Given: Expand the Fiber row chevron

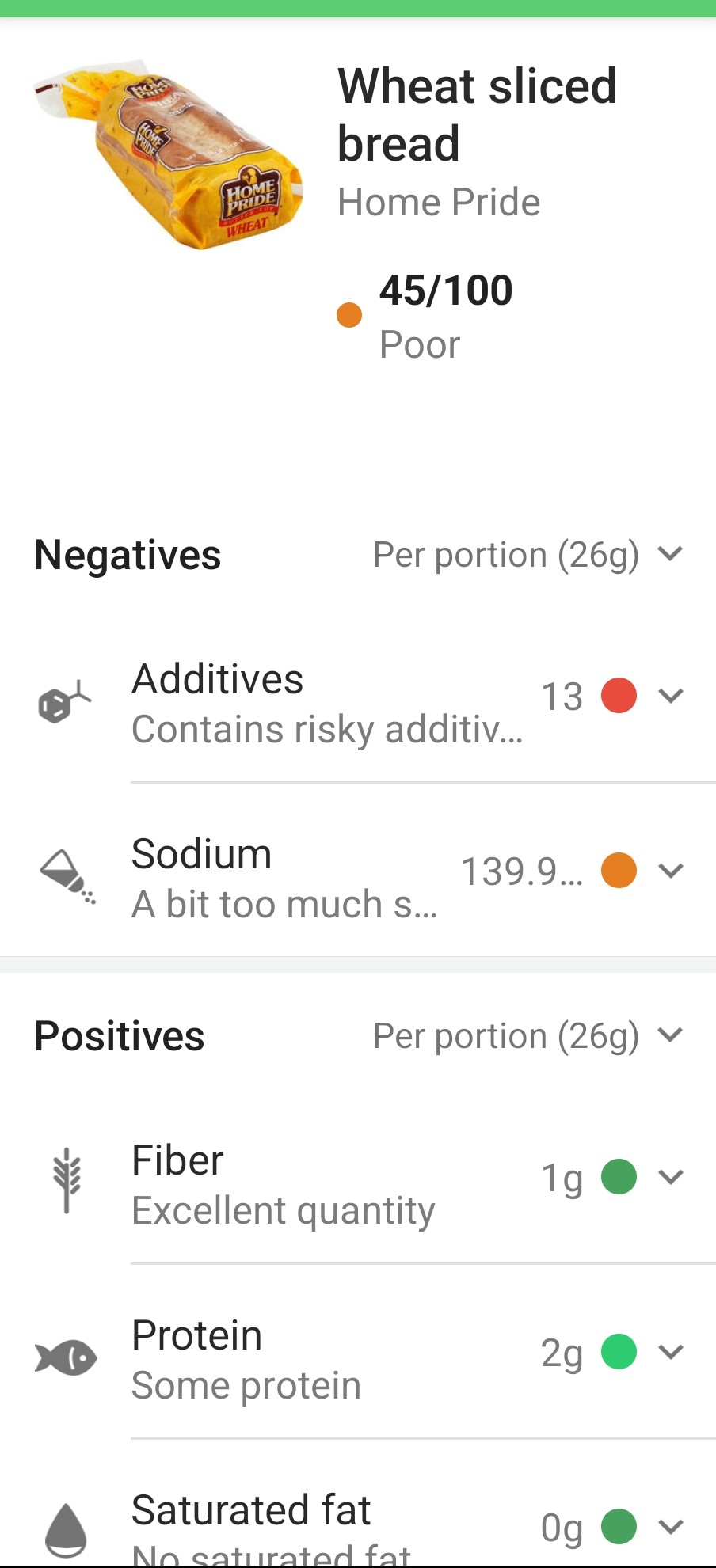Looking at the screenshot, I should point(671,1177).
